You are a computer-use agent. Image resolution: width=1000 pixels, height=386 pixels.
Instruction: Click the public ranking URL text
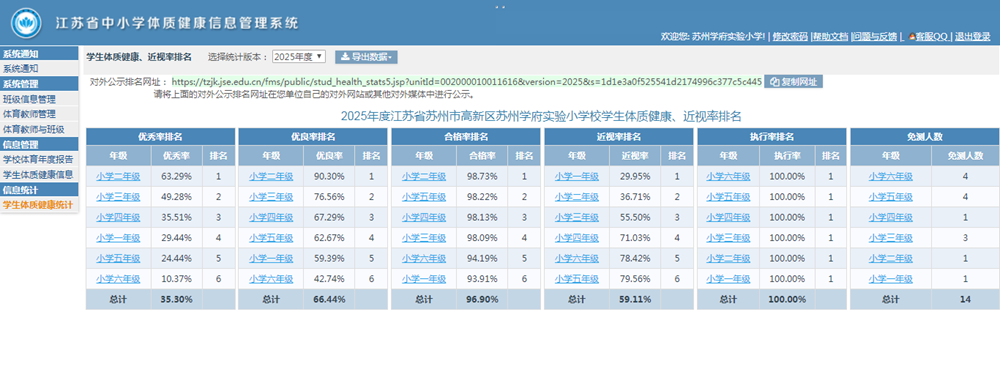pyautogui.click(x=467, y=82)
